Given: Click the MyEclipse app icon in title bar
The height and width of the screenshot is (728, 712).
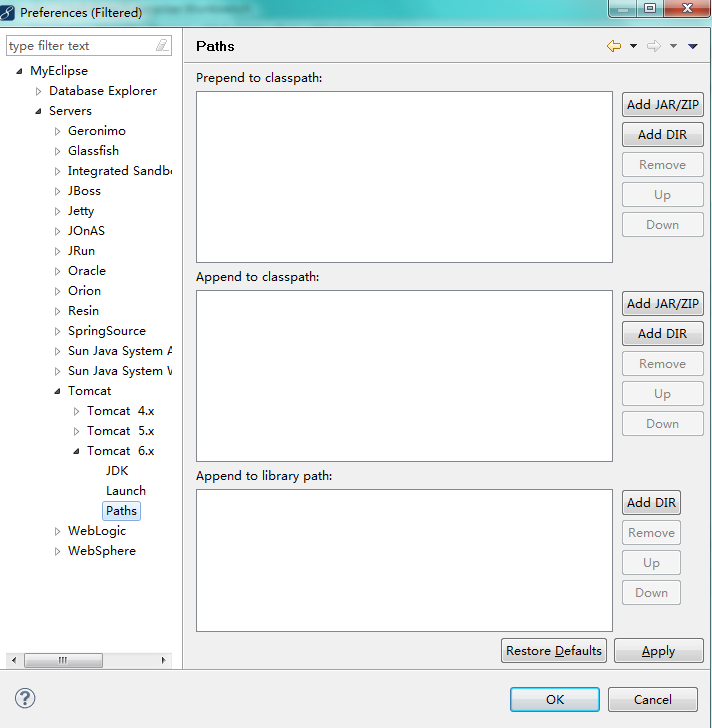Looking at the screenshot, I should [x=7, y=13].
